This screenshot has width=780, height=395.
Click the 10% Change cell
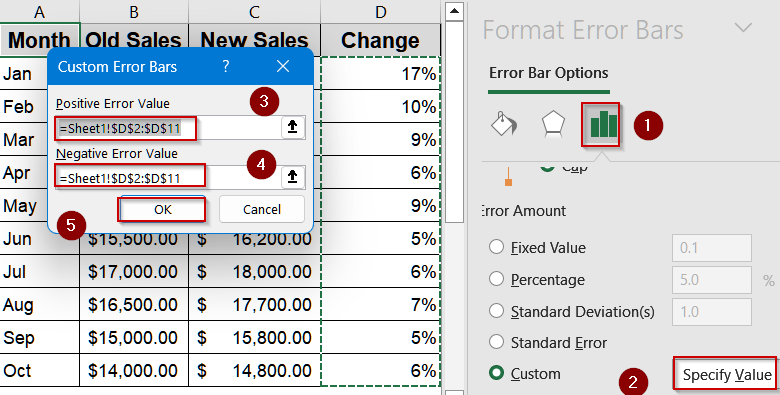pos(381,106)
